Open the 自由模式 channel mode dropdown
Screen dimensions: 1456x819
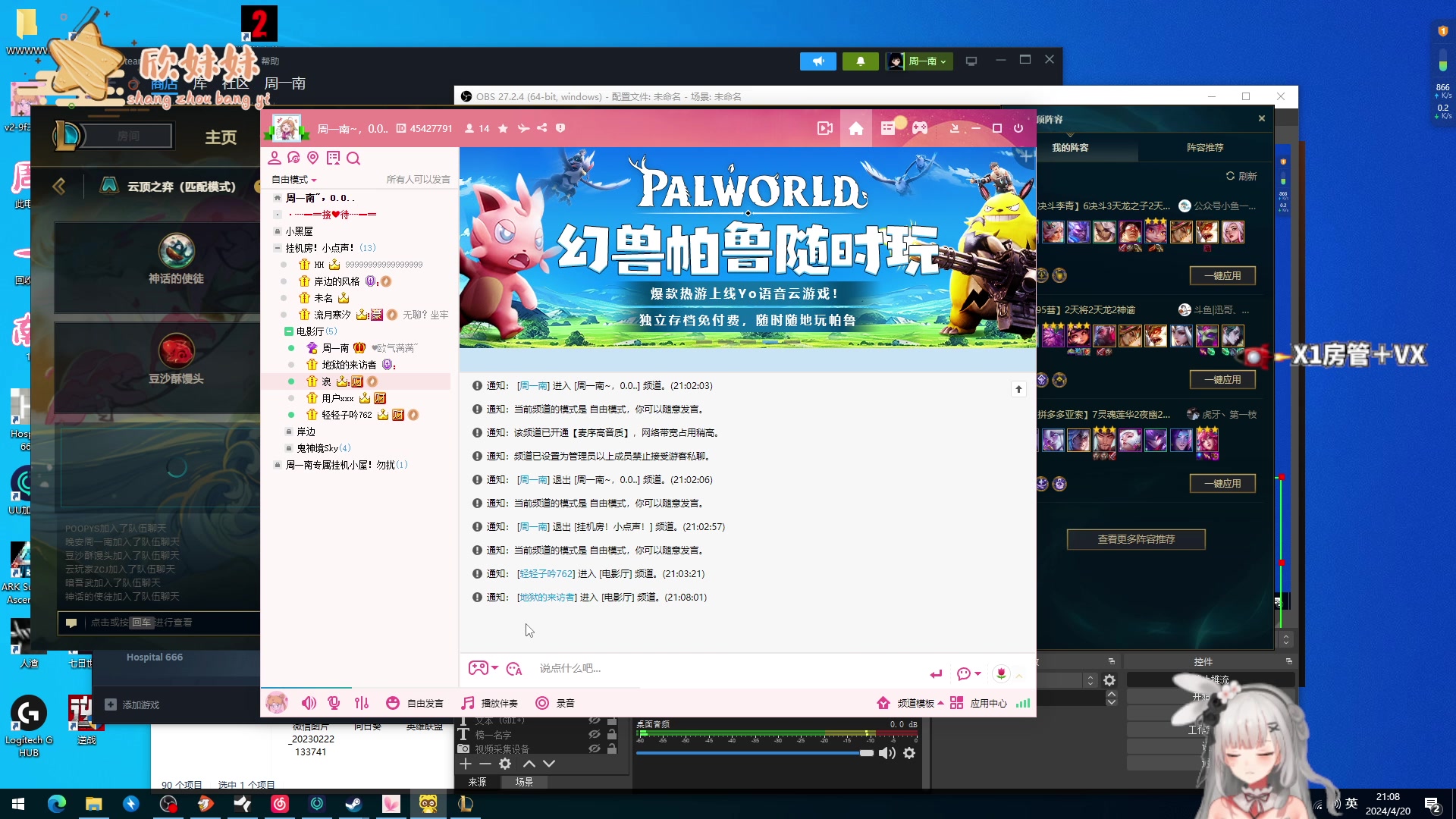tap(294, 180)
